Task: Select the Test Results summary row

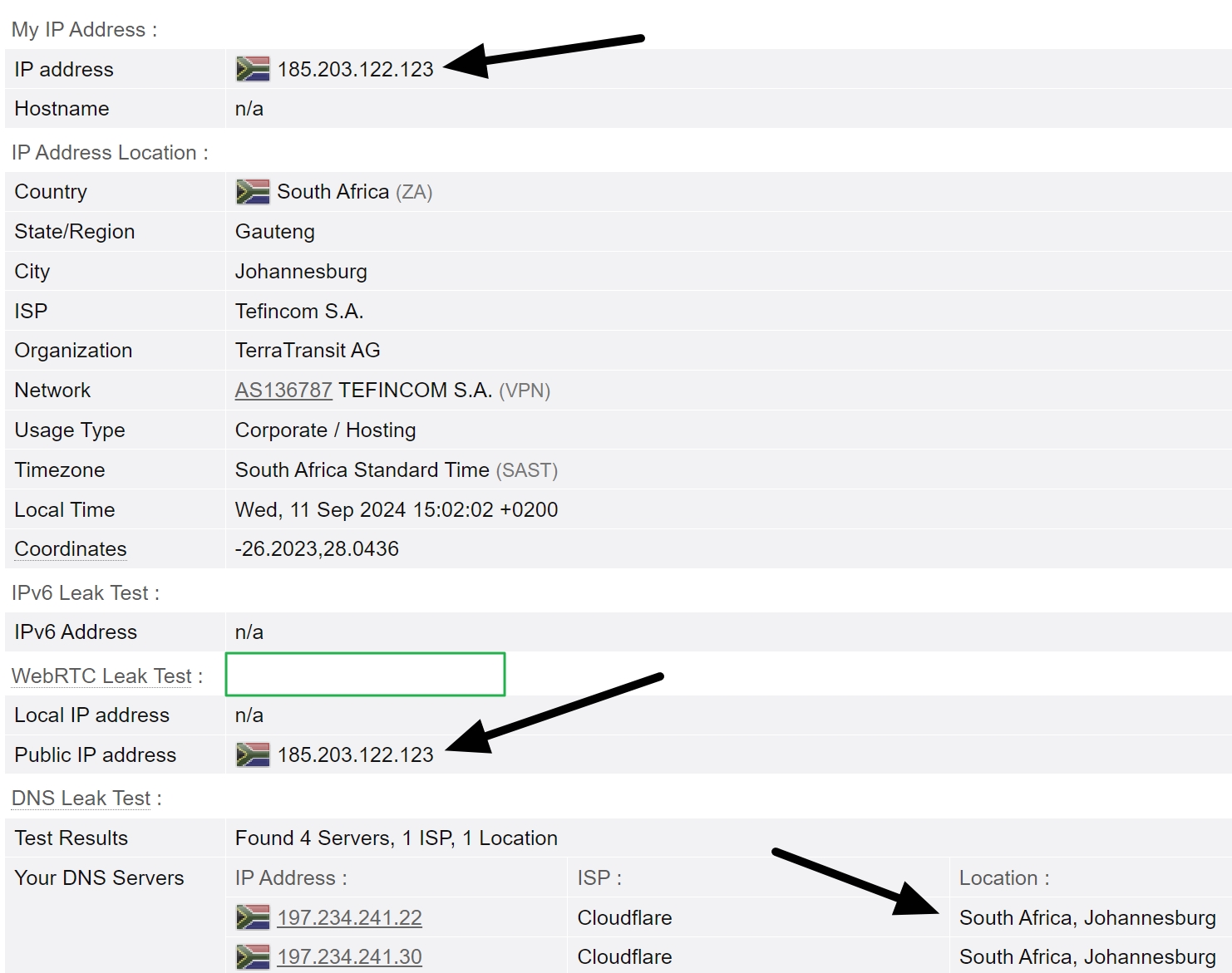Action: click(x=395, y=838)
